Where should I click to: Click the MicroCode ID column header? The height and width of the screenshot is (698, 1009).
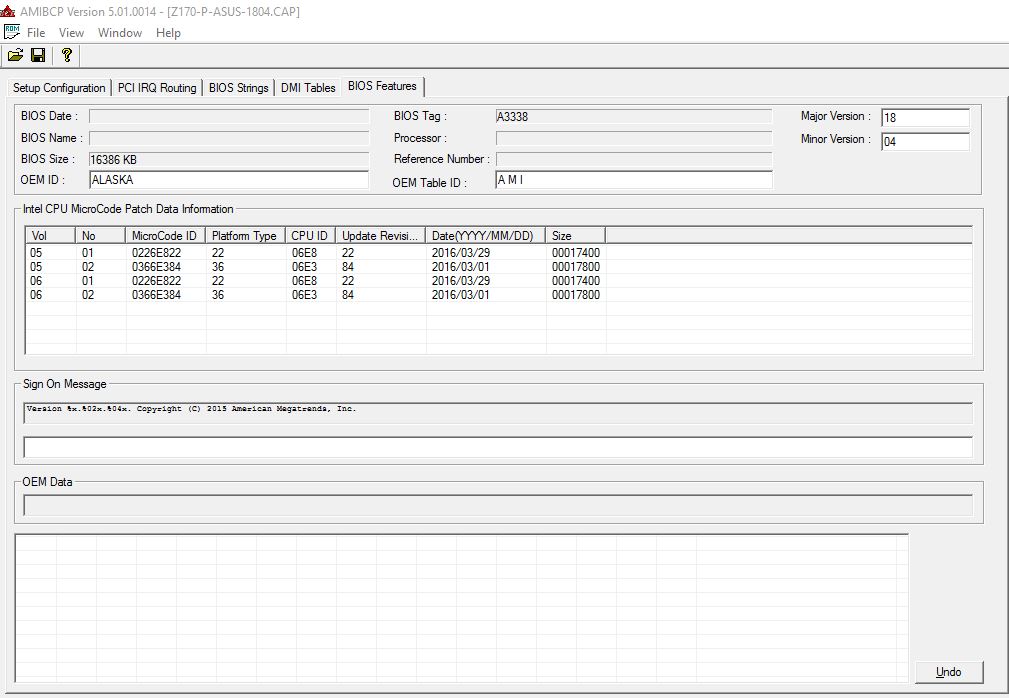[165, 235]
